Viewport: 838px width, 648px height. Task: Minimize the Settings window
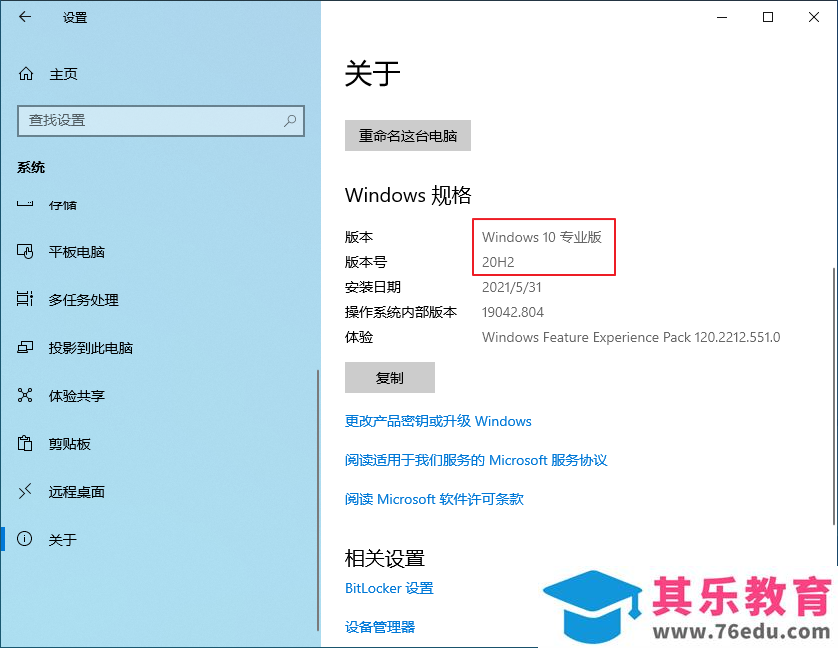coord(722,17)
